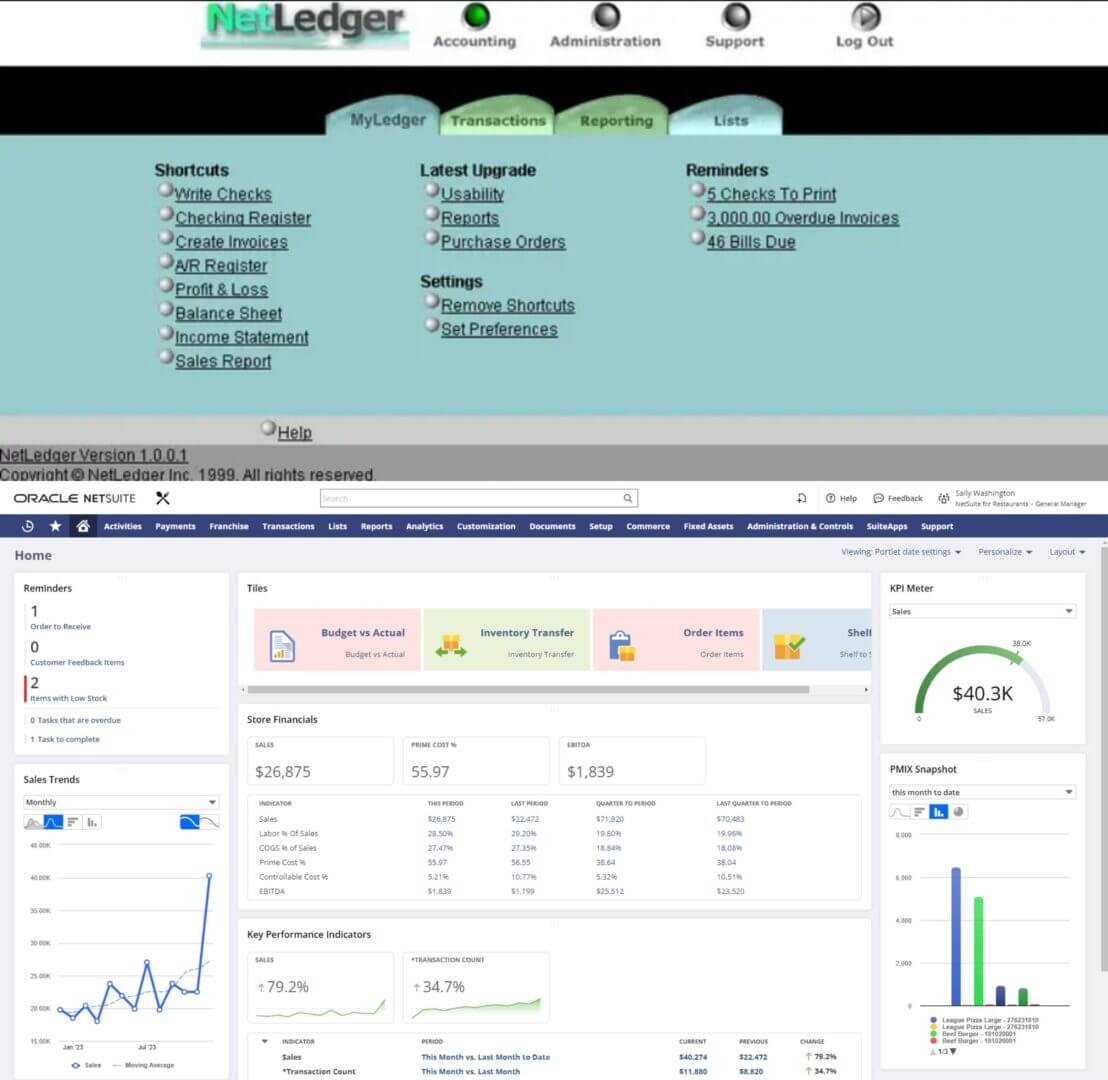
Task: Click the Purchase Orders upgrade link
Action: (503, 242)
